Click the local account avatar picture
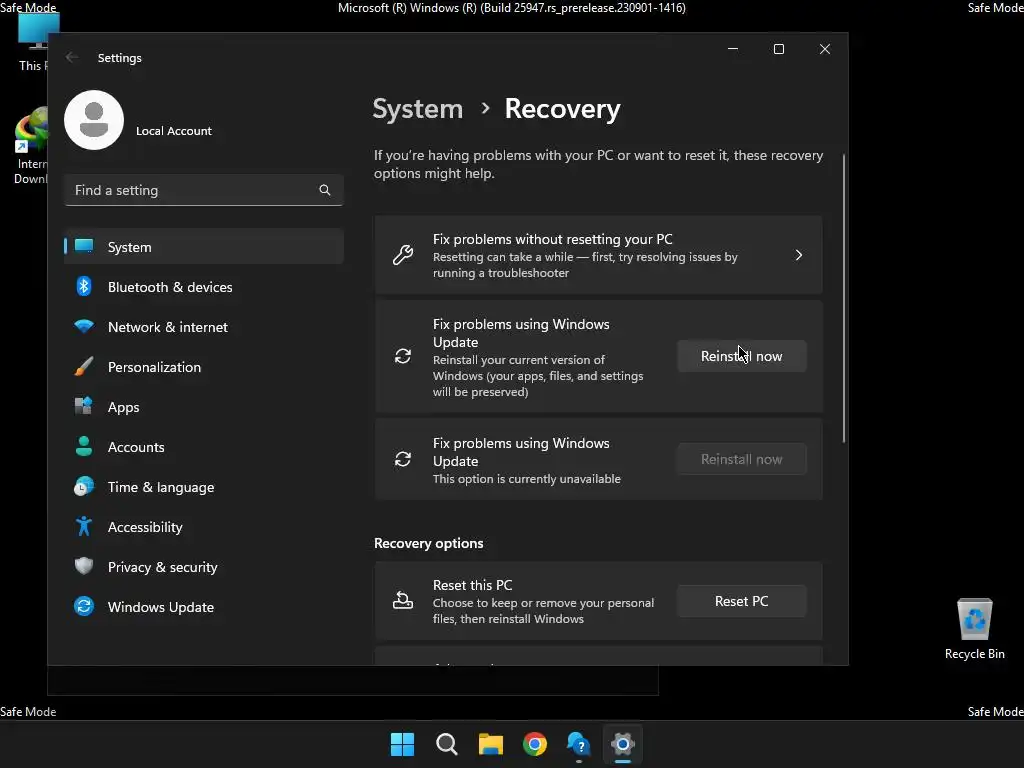Image resolution: width=1024 pixels, height=768 pixels. click(94, 120)
